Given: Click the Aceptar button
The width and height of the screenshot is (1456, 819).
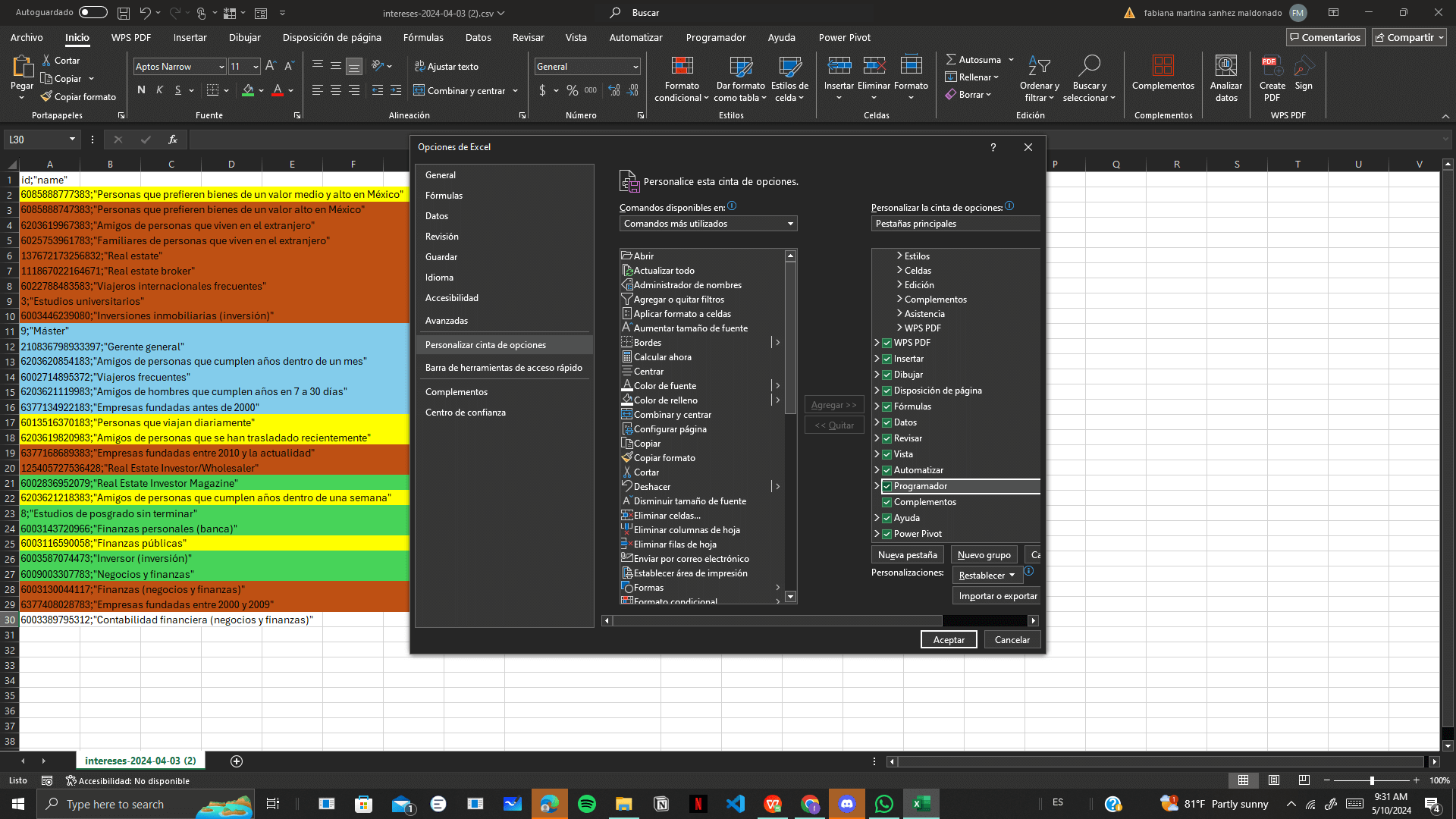Looking at the screenshot, I should tap(948, 640).
